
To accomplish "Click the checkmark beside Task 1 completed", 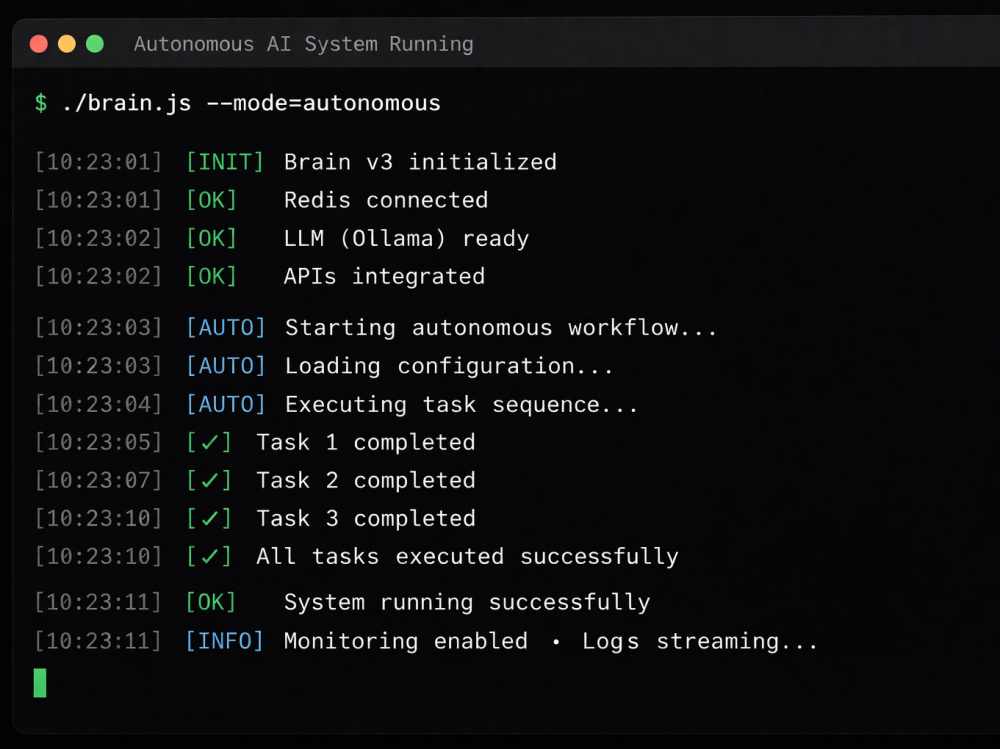I will click(209, 442).
